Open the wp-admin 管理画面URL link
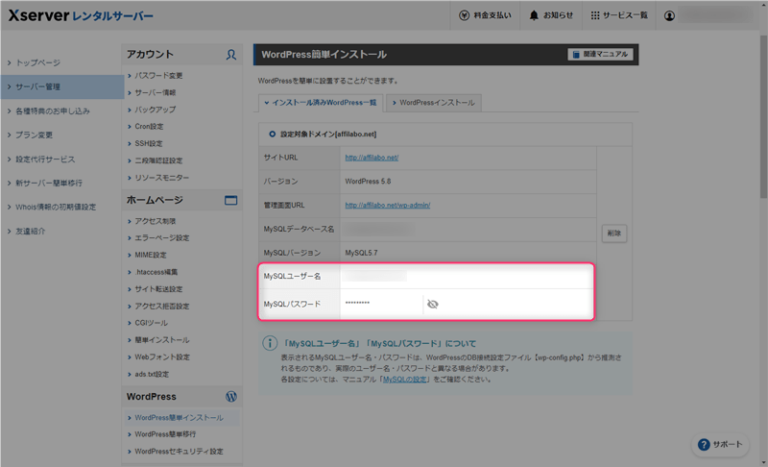Screen dimensions: 768x467 click(387, 205)
